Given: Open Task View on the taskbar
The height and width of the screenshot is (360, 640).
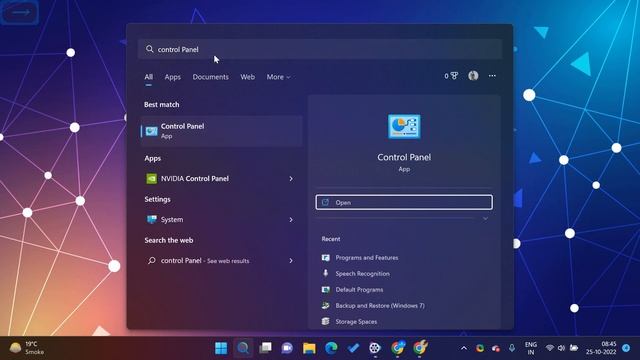Looking at the screenshot, I should click(265, 348).
